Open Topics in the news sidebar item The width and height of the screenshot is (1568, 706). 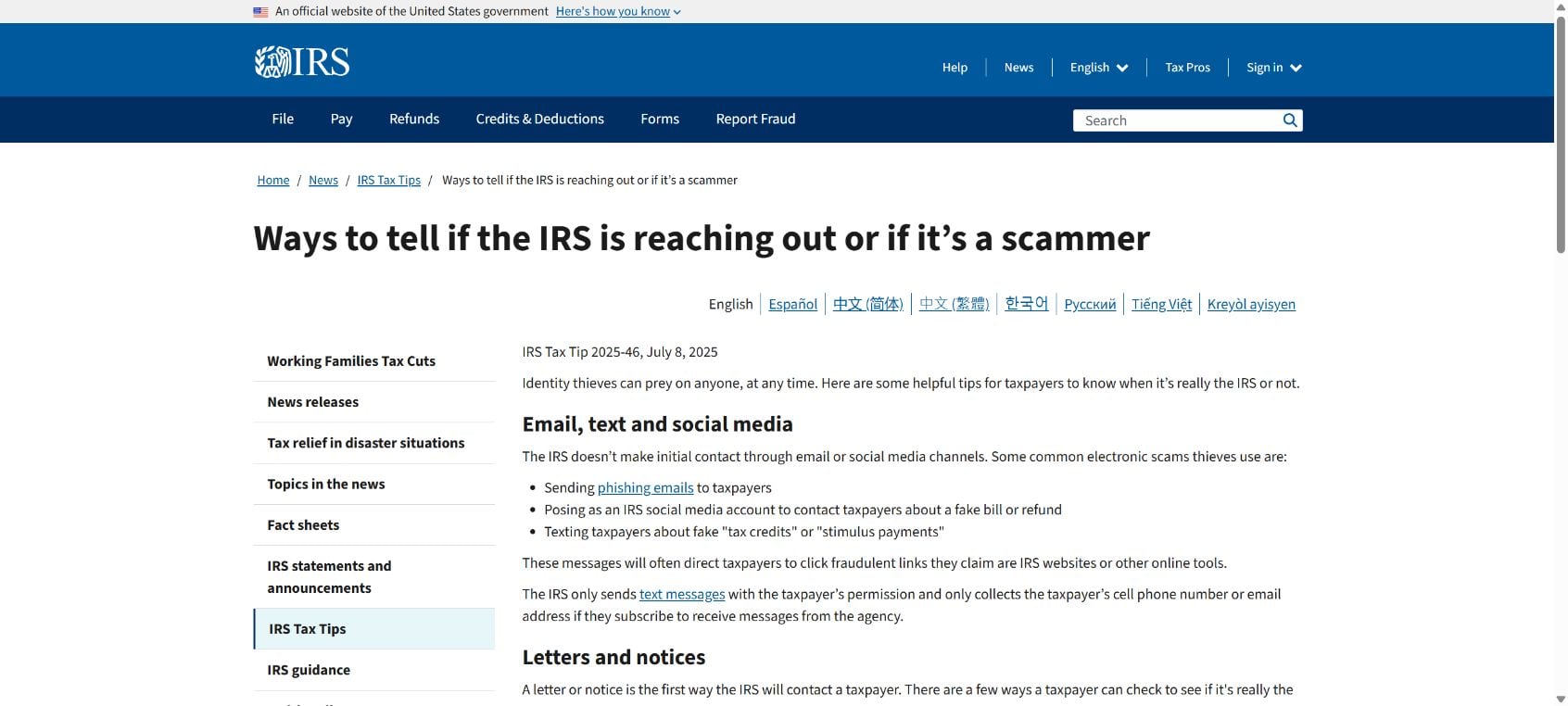click(374, 484)
